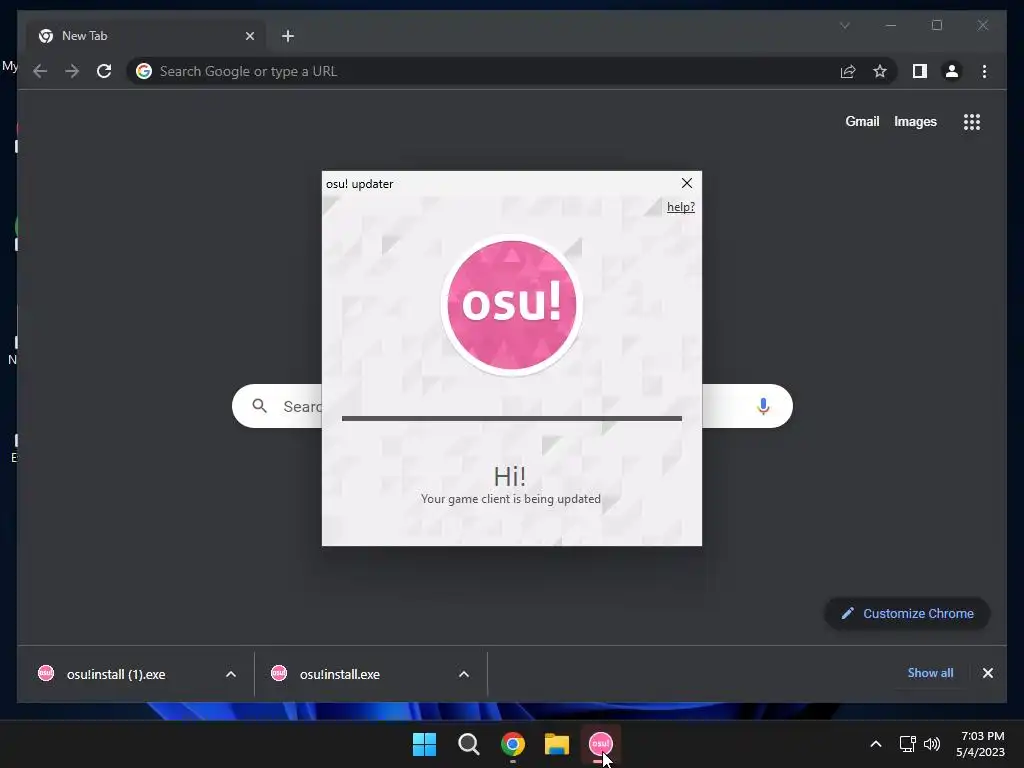The image size is (1024, 768).
Task: Select the New Tab browser tab
Action: point(145,36)
